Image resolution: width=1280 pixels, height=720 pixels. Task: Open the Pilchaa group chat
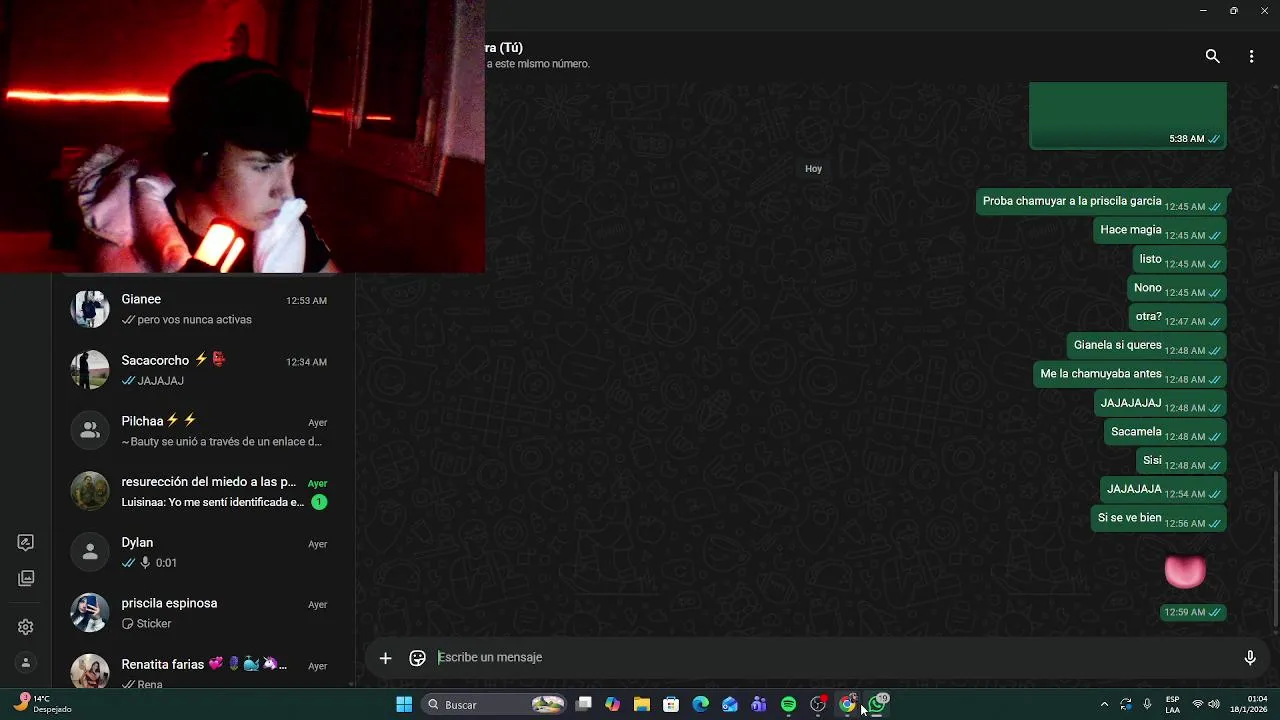[203, 431]
